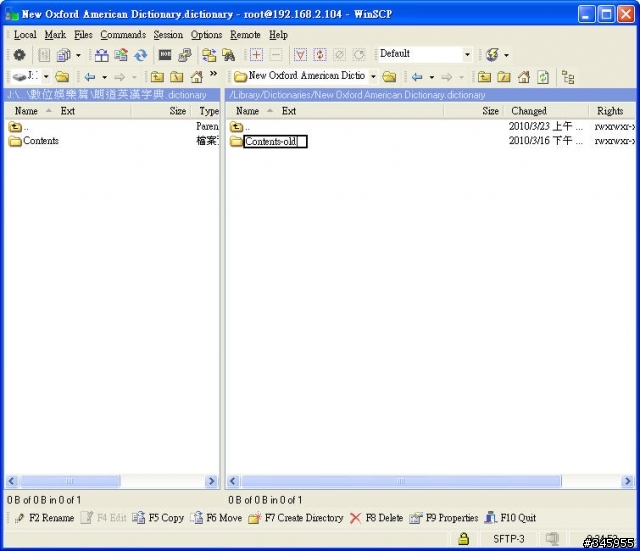Click Synchronize Browsing folders icon
The image size is (640, 551).
209,55
